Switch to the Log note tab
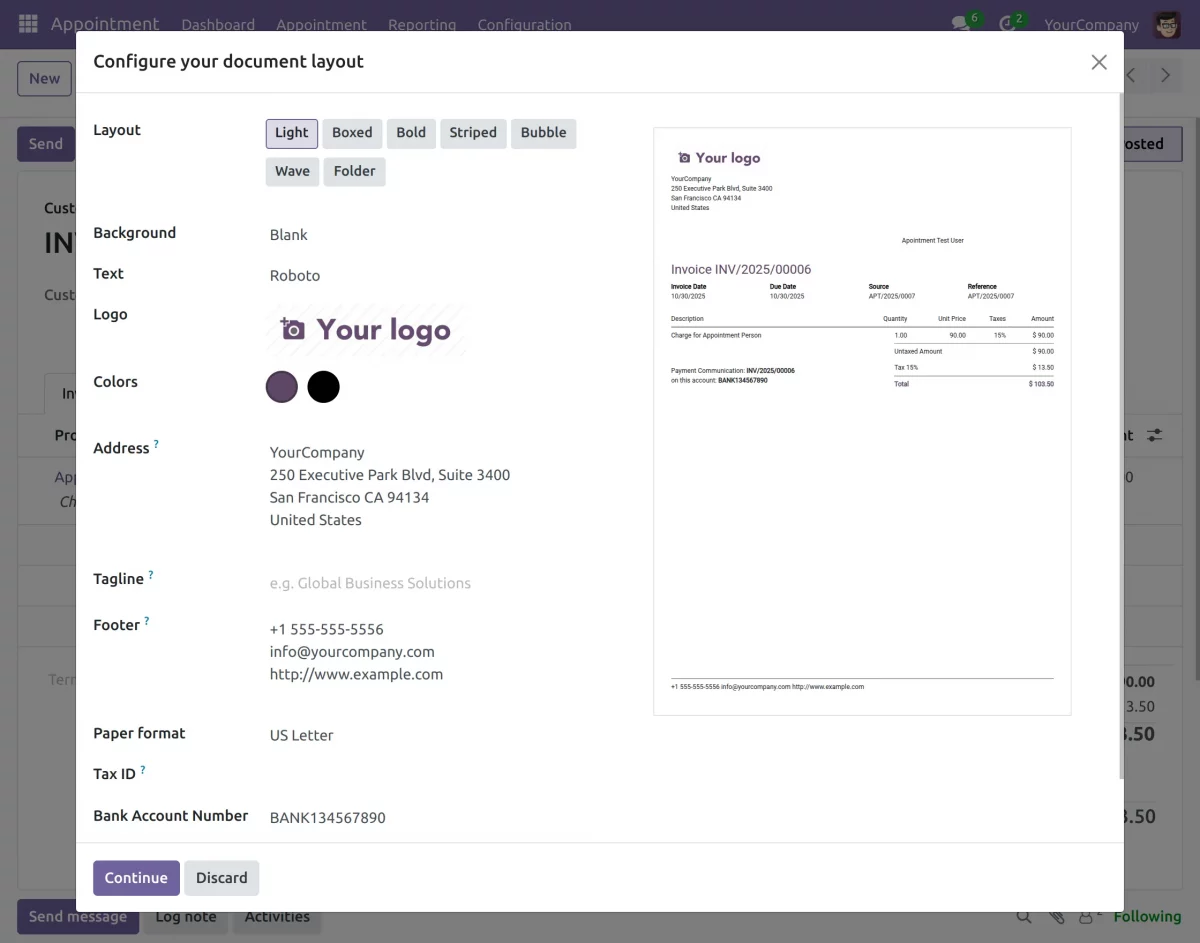The width and height of the screenshot is (1200, 943). [185, 916]
